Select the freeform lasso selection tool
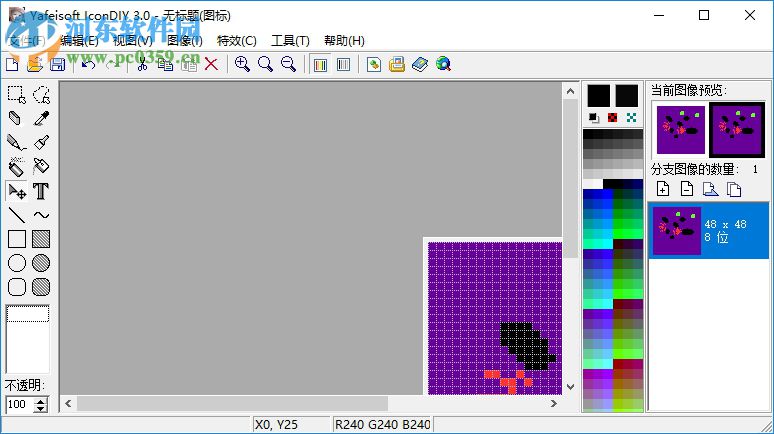Image resolution: width=774 pixels, height=434 pixels. coord(41,94)
